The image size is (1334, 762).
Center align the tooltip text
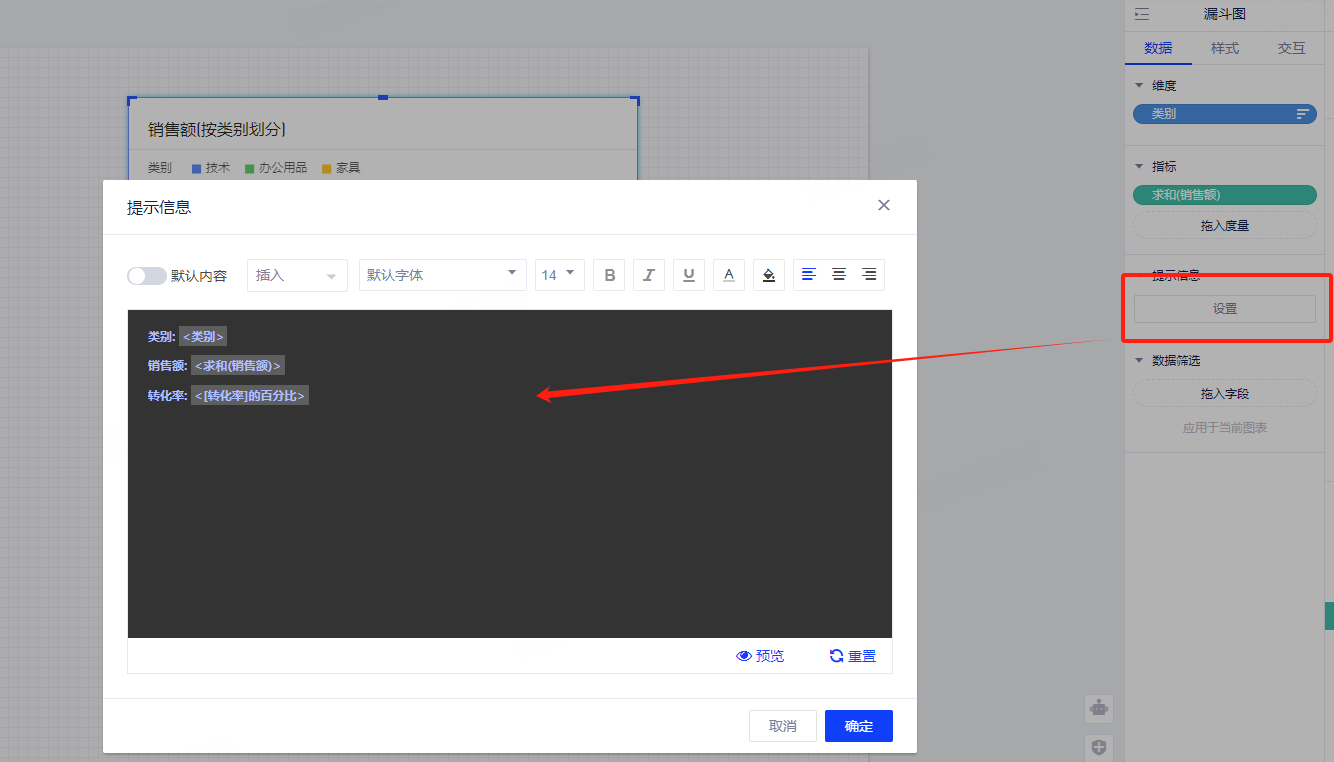click(839, 275)
